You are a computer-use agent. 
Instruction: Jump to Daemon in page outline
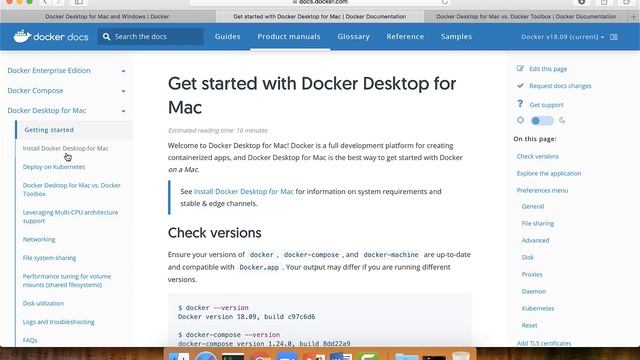click(x=533, y=291)
